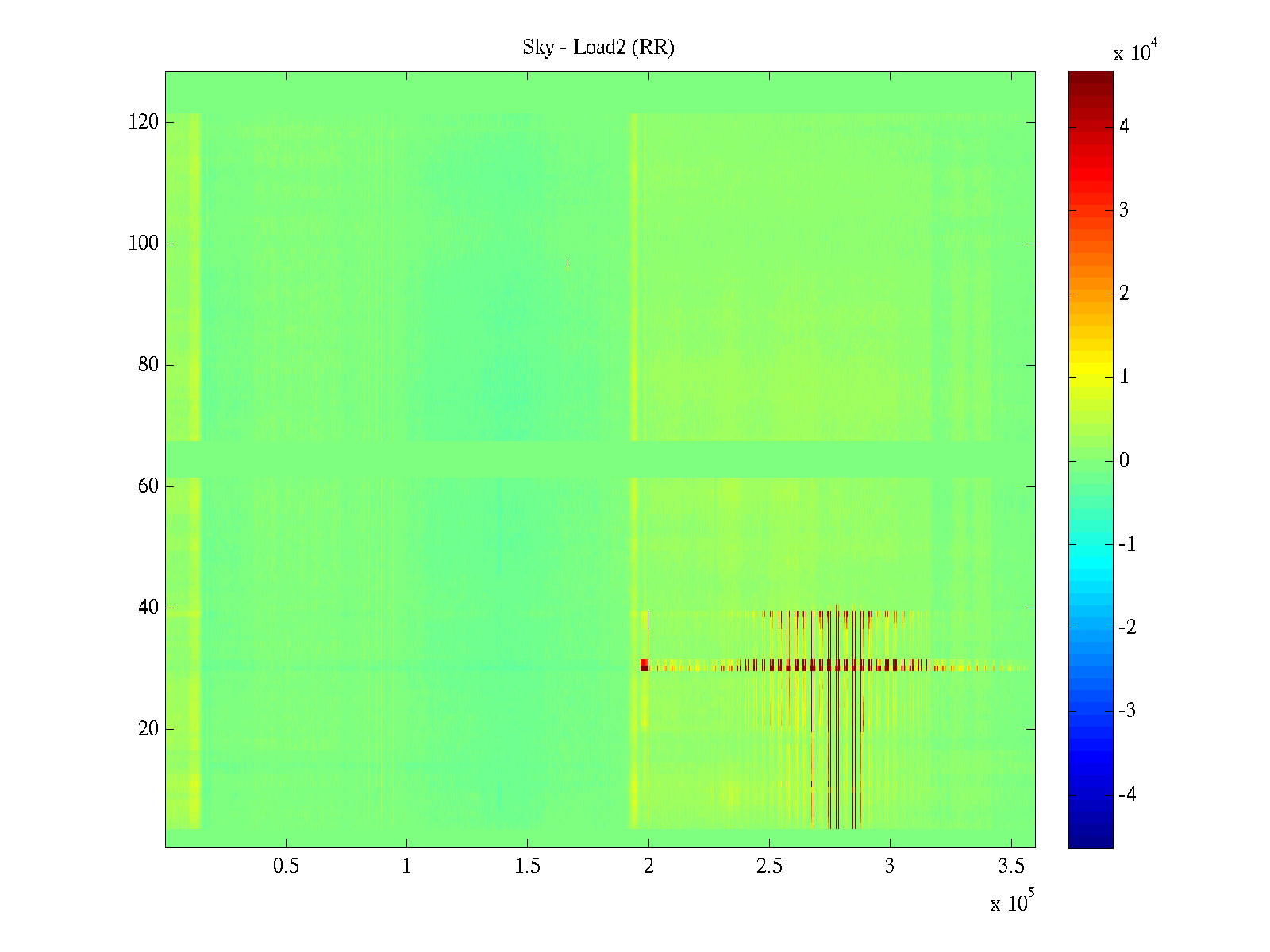Viewport: 1270px width, 952px height.
Task: Click the small dark mark near y=97
Action: click(x=568, y=263)
